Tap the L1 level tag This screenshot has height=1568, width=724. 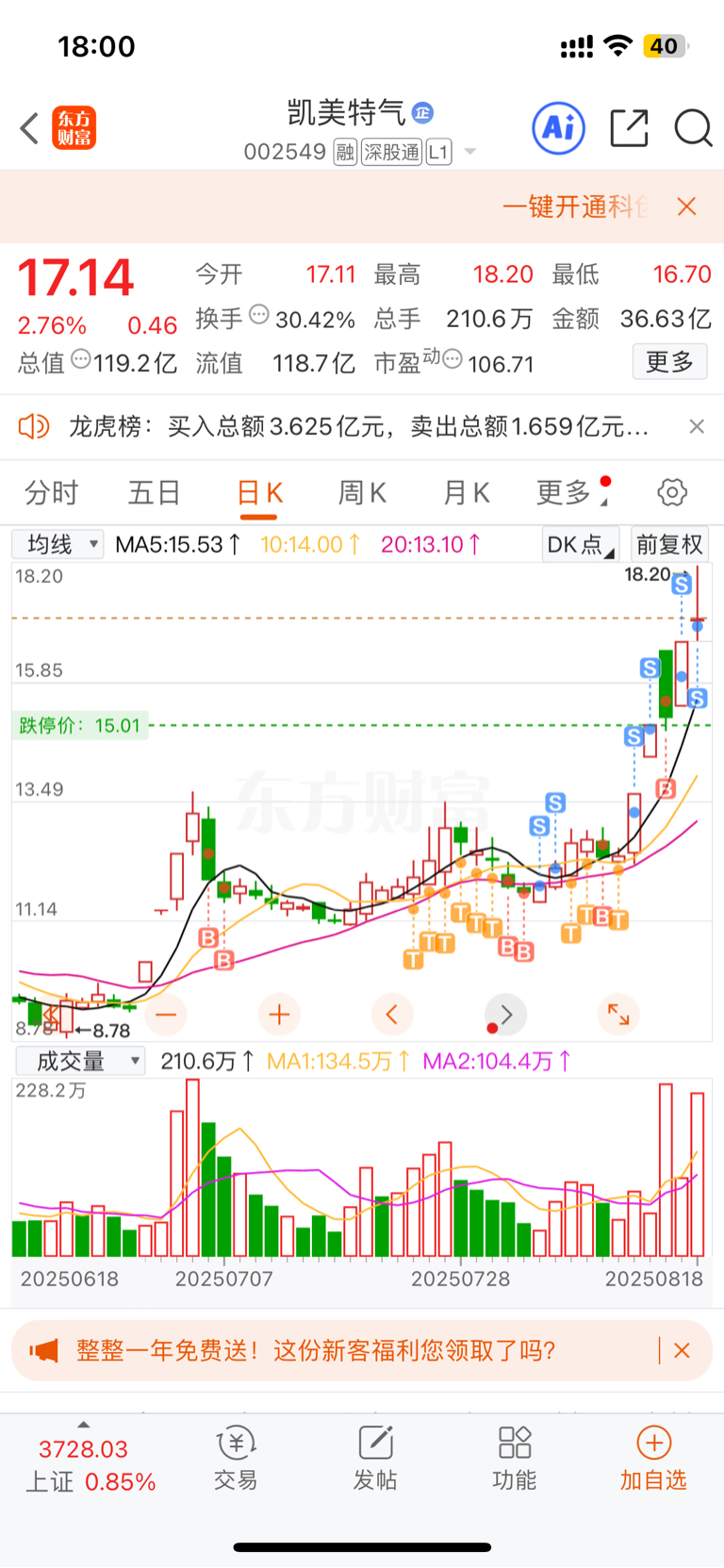438,152
